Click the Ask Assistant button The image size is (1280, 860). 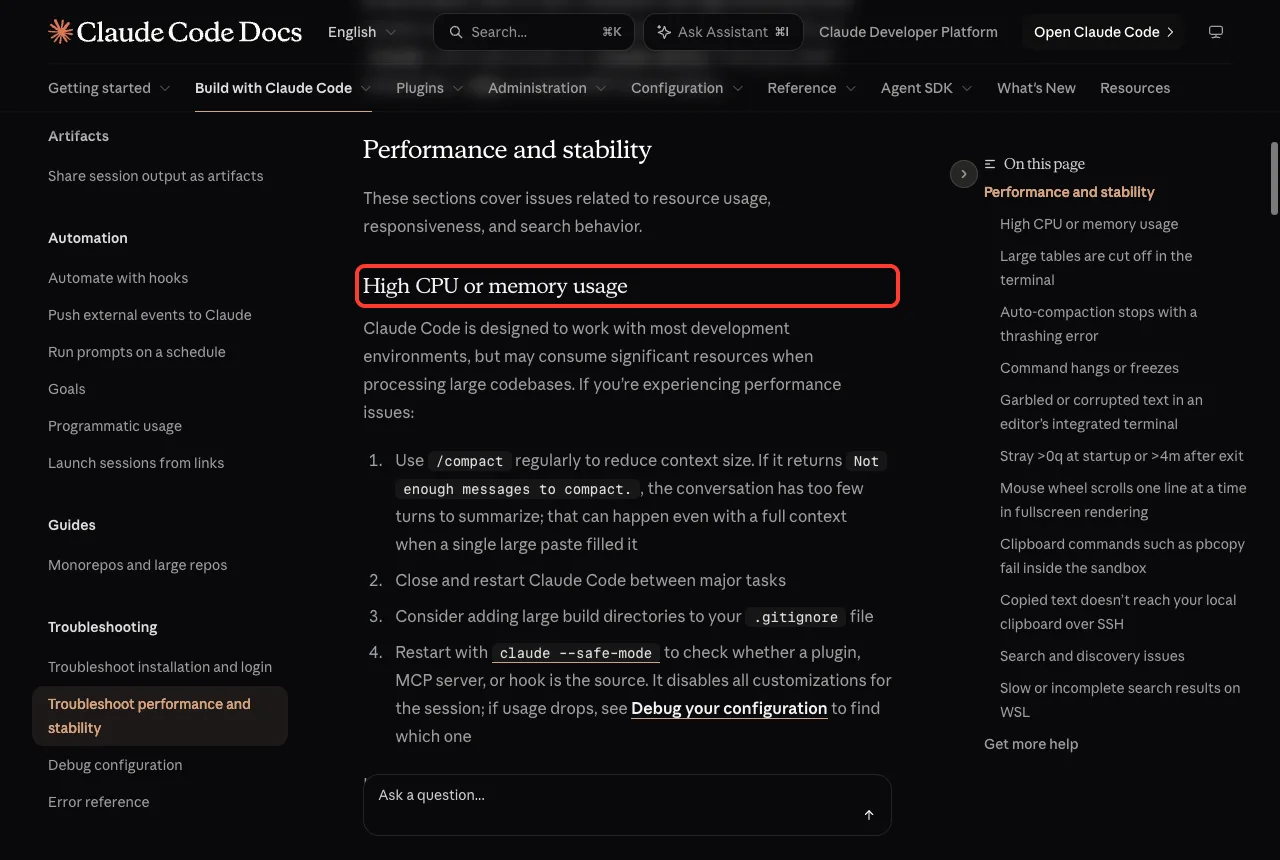pyautogui.click(x=723, y=32)
